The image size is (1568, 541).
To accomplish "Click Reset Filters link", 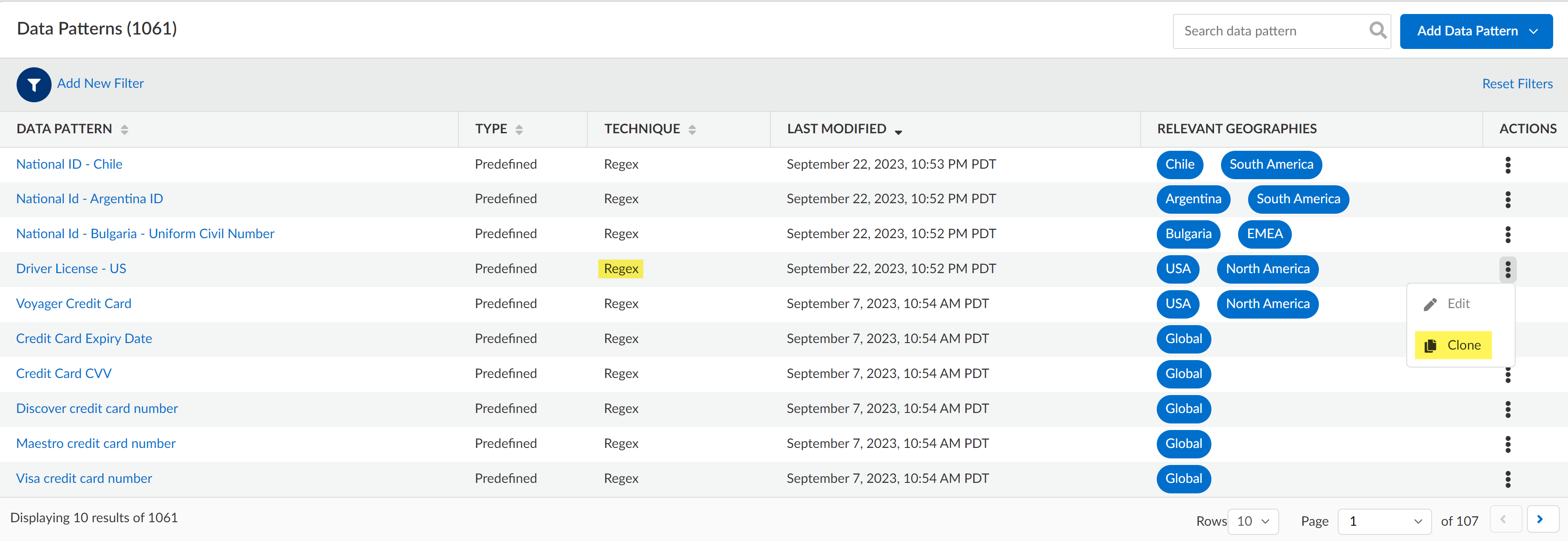I will pos(1516,84).
